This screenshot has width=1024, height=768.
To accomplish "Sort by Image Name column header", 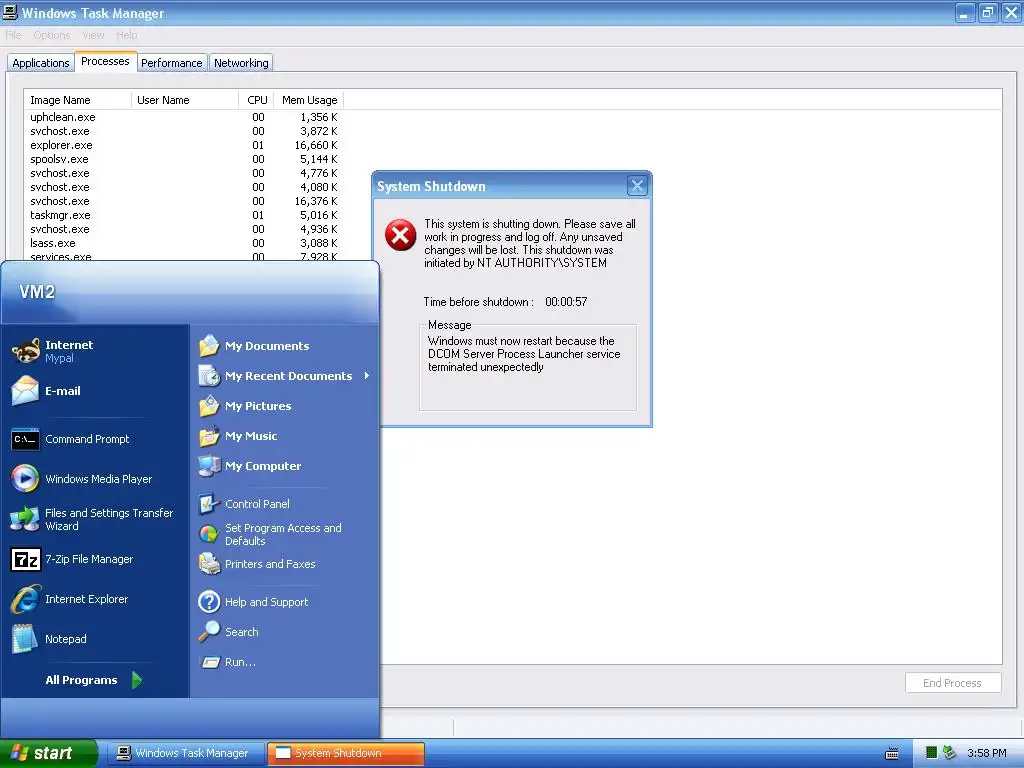I will [x=78, y=100].
